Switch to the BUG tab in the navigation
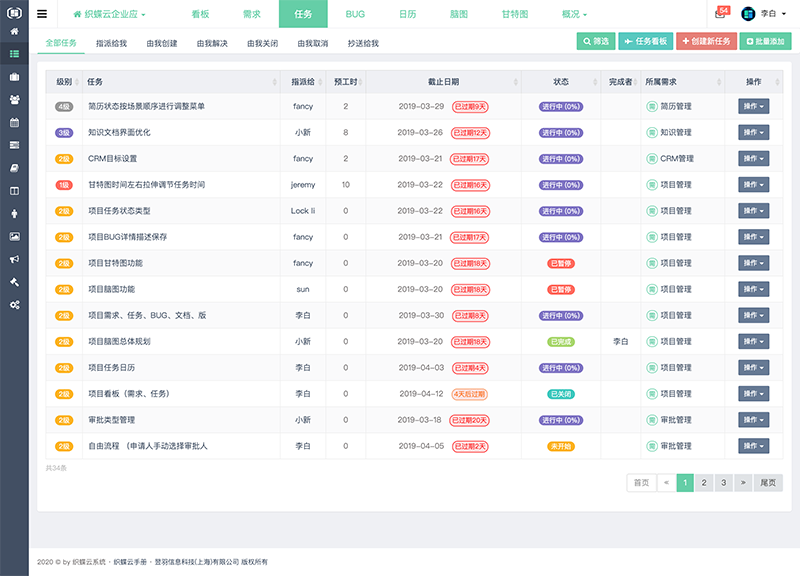Screen dimensions: 800x576 tap(355, 14)
